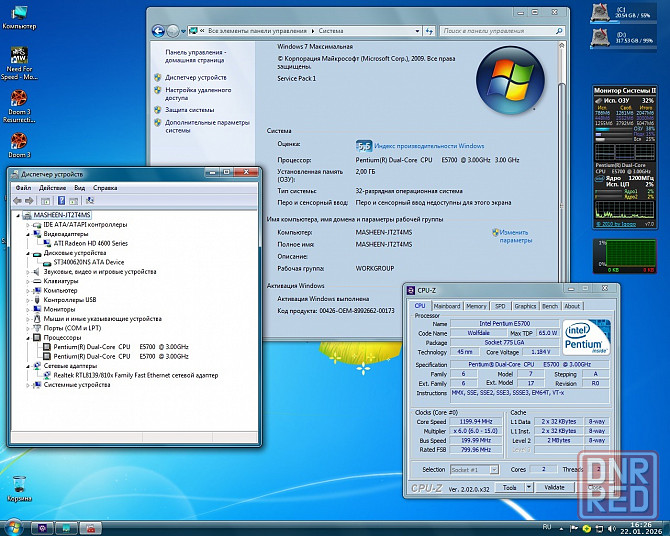This screenshot has width=670, height=536.
Task: Click the Windows Start orb
Action: tap(14, 526)
